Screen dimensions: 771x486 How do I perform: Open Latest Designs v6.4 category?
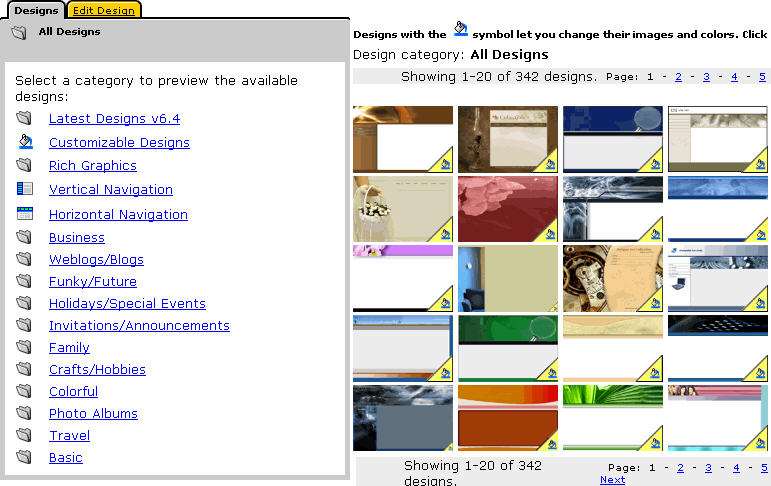click(x=115, y=119)
